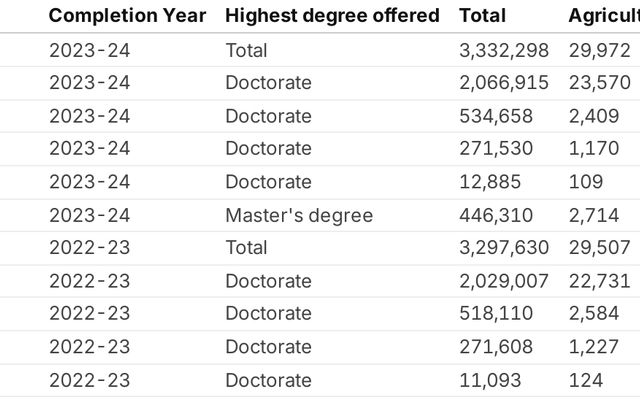The height and width of the screenshot is (400, 640).
Task: Select the cell containing 271,608
Action: [x=496, y=347]
